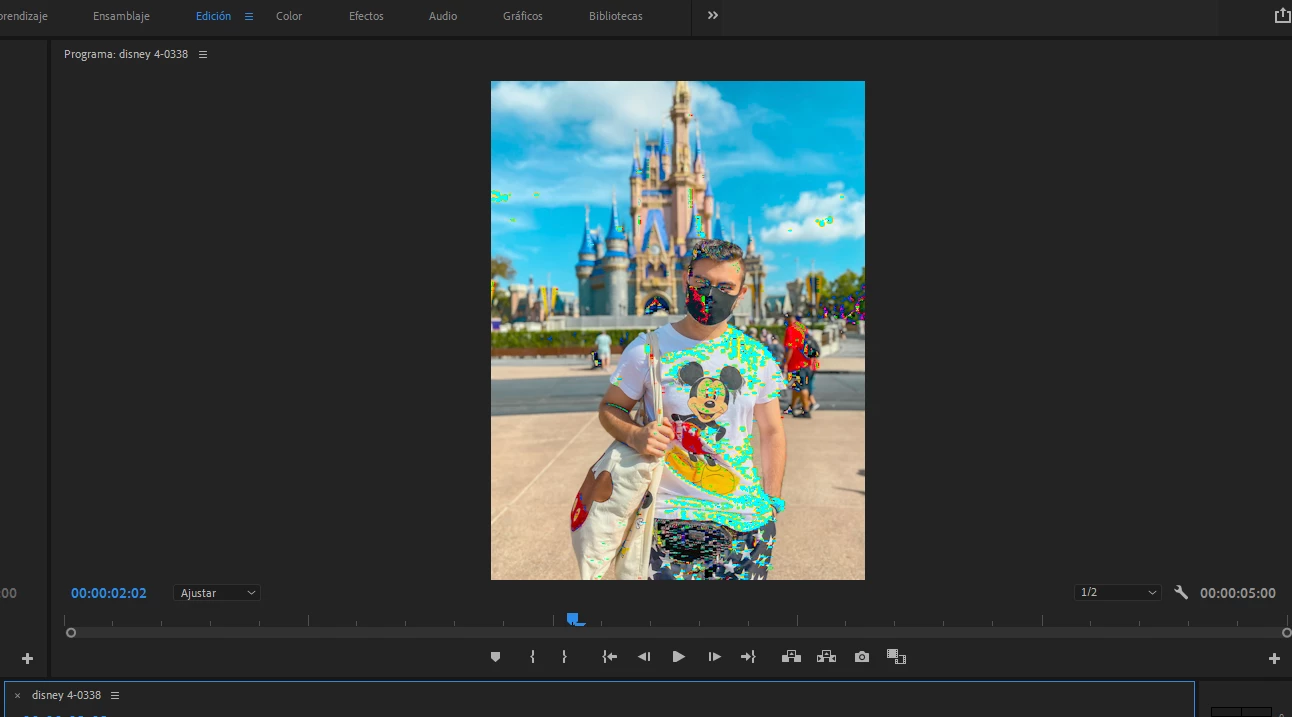Step forward one frame
1292x717 pixels.
pos(714,657)
